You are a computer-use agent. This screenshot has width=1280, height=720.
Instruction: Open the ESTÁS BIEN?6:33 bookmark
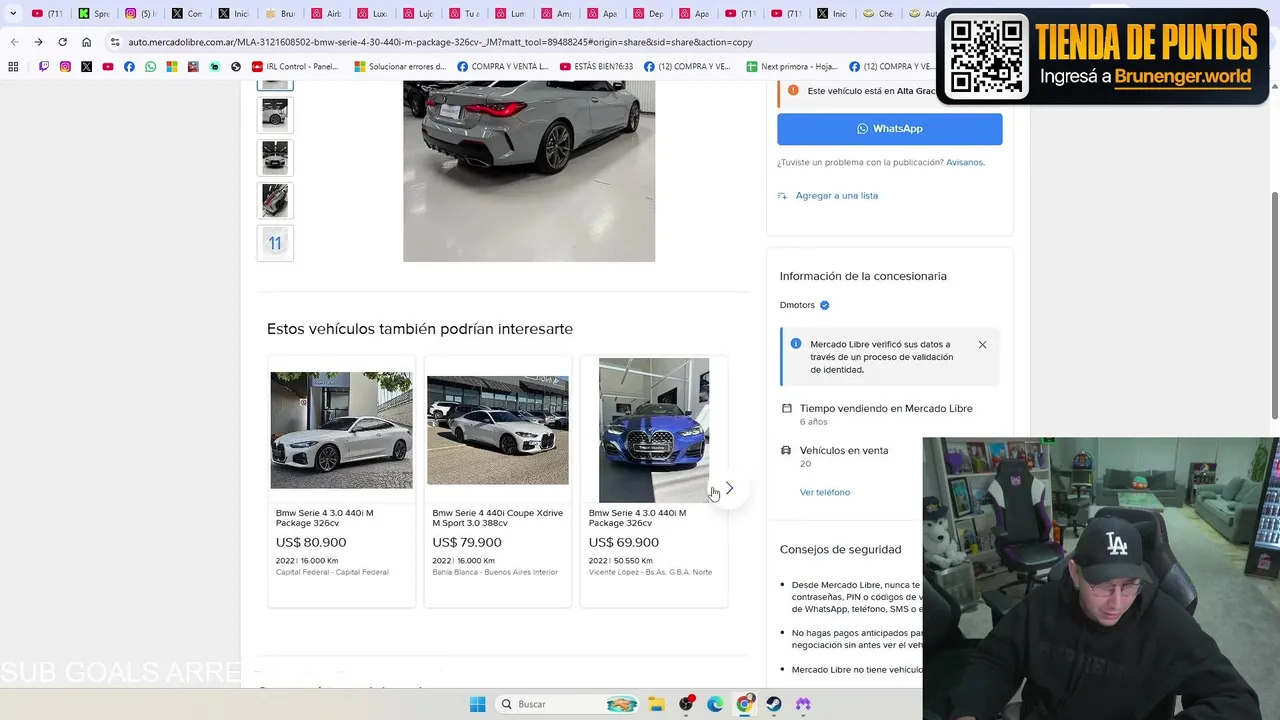[596, 67]
